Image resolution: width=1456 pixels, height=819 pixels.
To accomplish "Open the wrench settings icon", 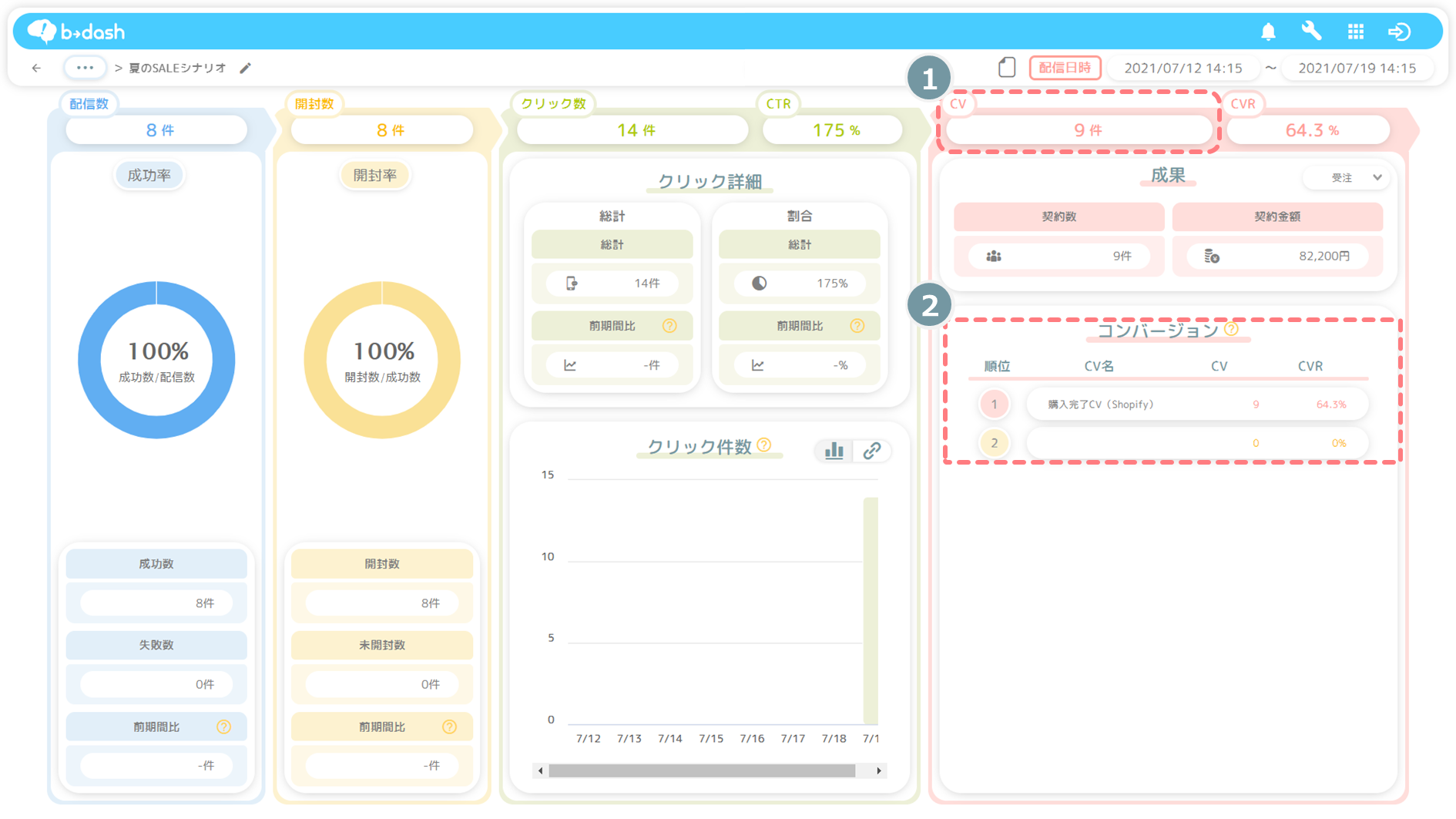I will pyautogui.click(x=1311, y=31).
